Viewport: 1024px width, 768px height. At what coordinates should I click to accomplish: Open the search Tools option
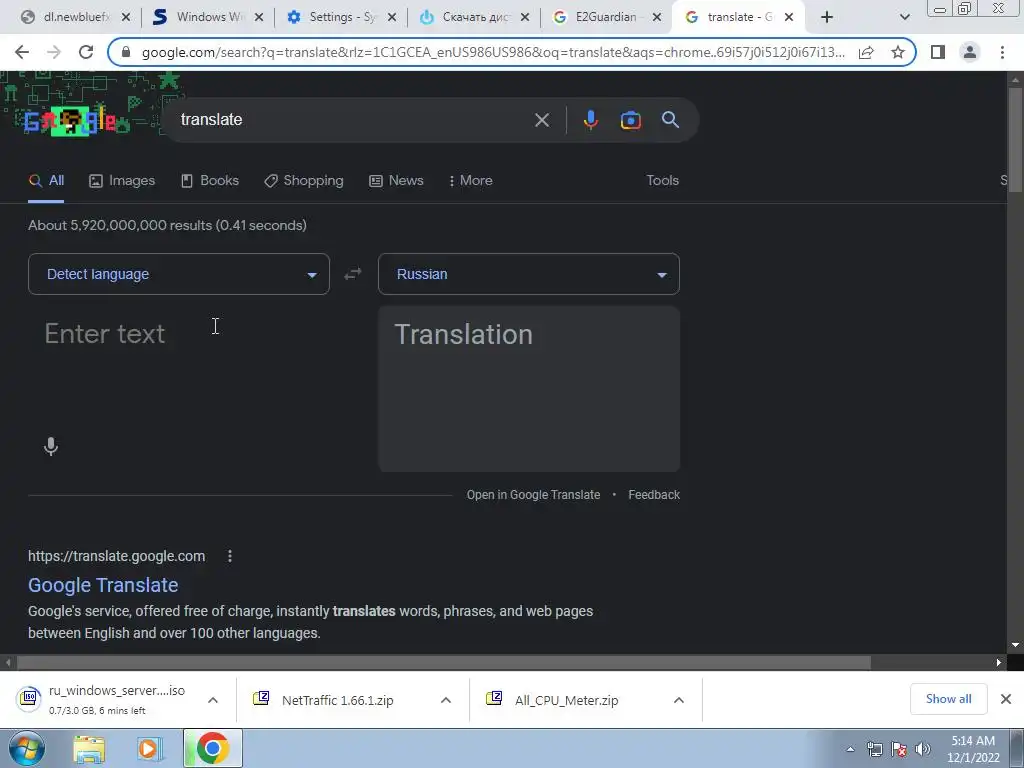[662, 181]
